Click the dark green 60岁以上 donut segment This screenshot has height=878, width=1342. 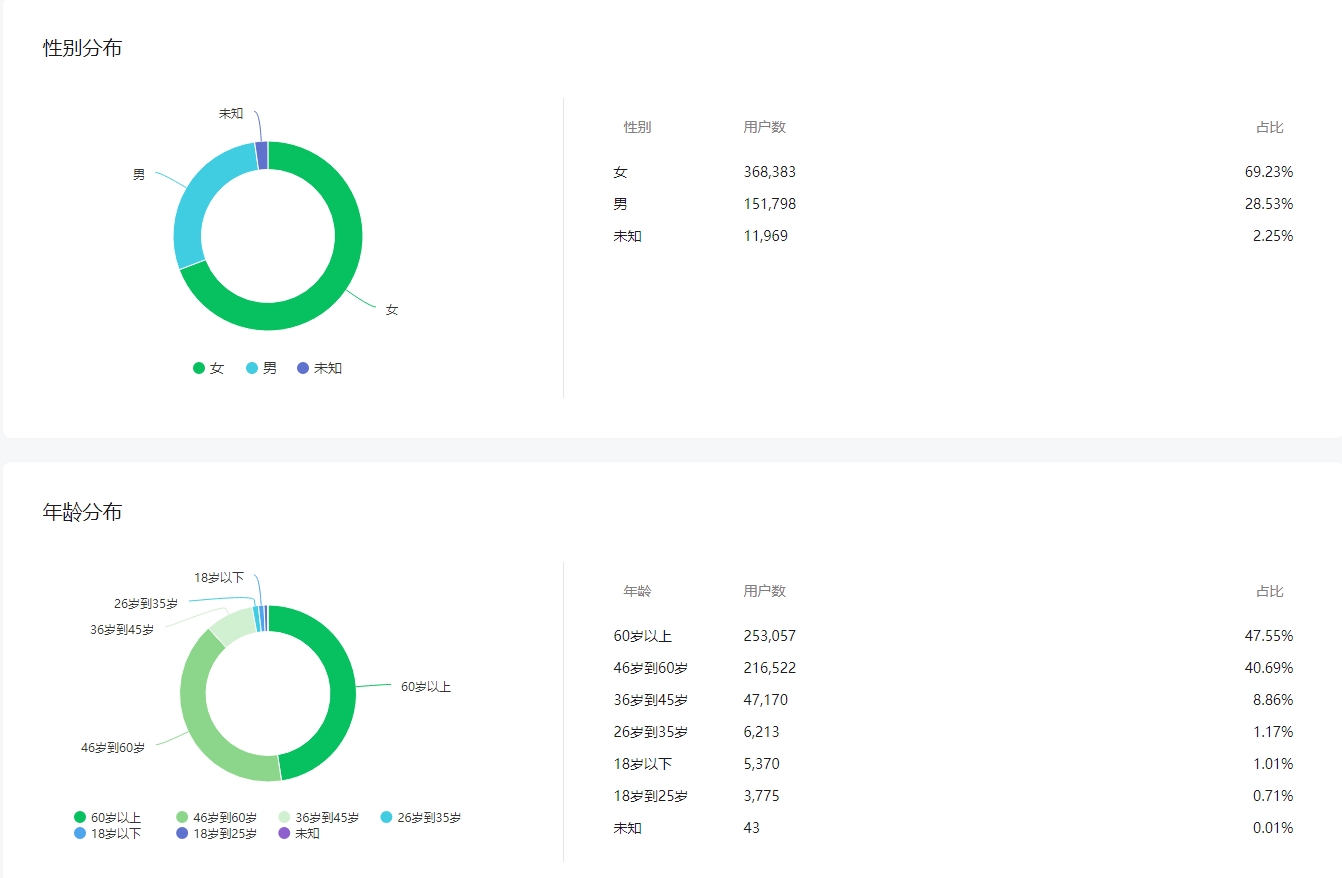(341, 690)
